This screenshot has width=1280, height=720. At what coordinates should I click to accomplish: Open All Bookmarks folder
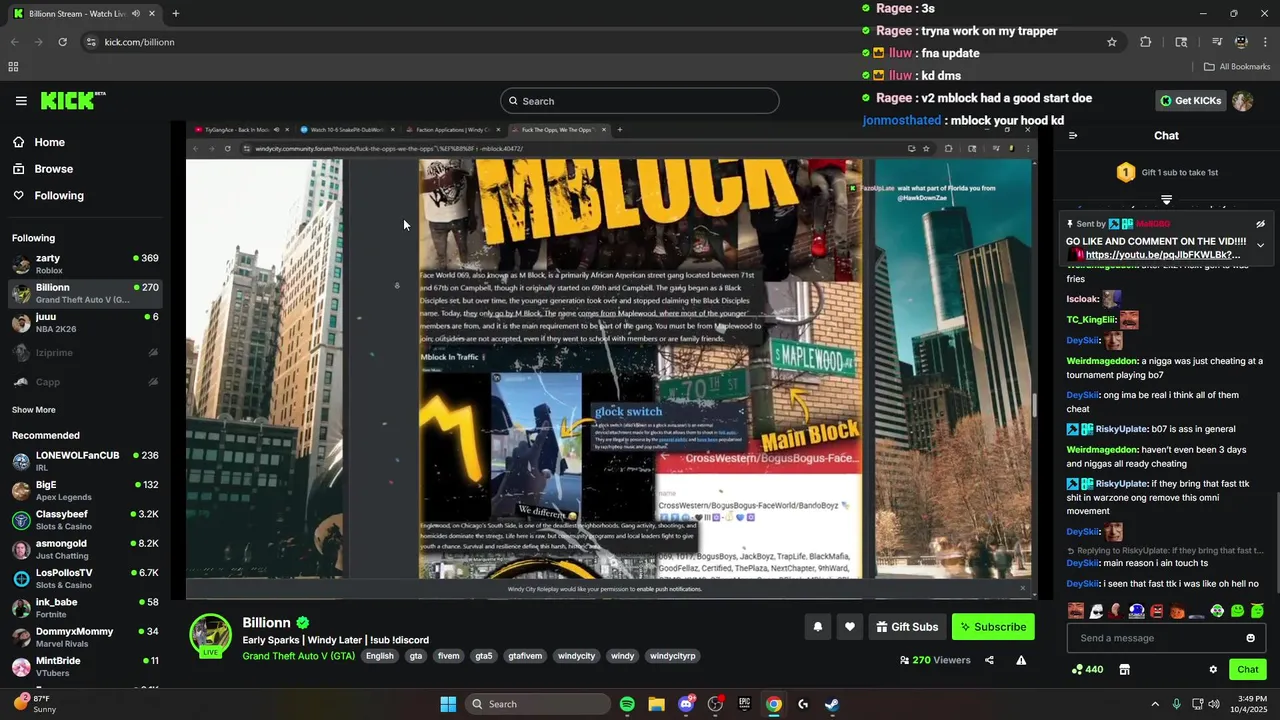tap(1237, 67)
